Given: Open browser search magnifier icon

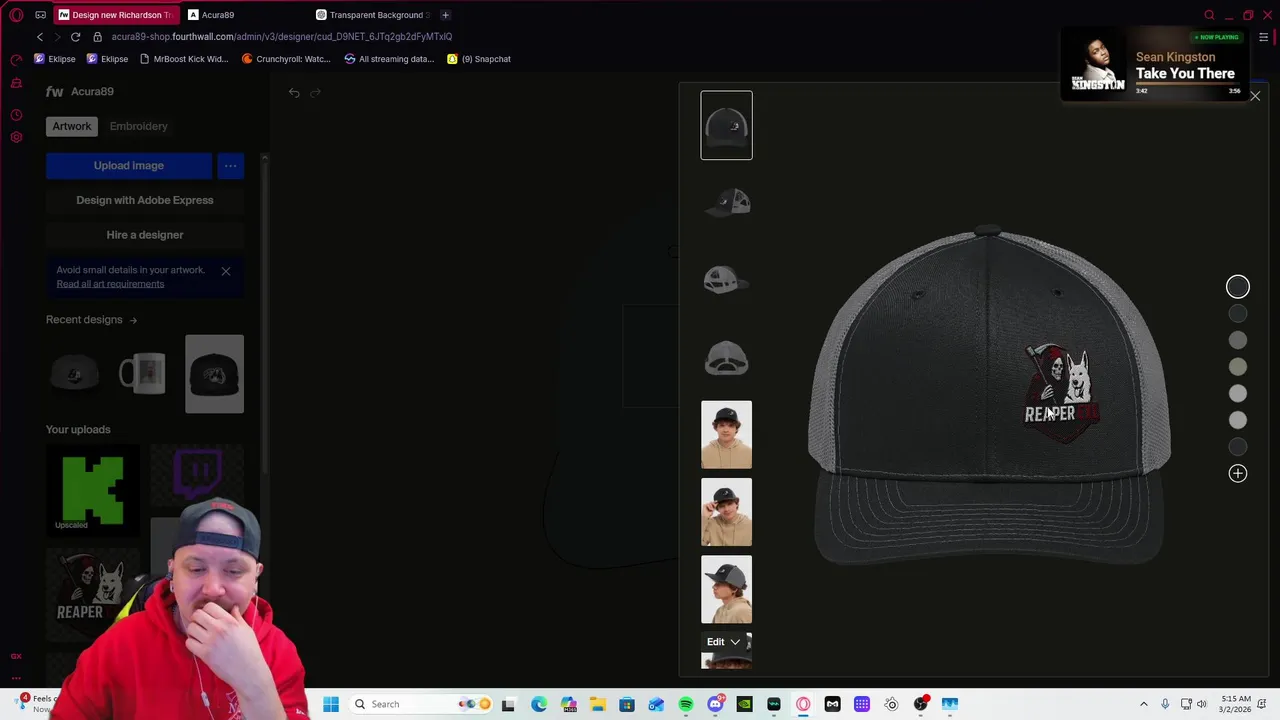Looking at the screenshot, I should pos(1210,15).
